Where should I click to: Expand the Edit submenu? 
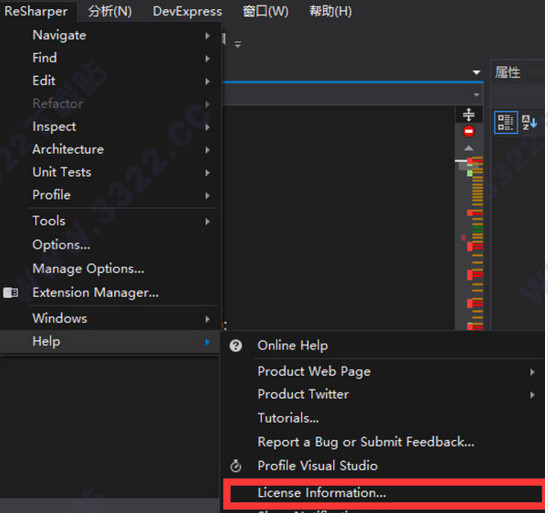coord(110,81)
